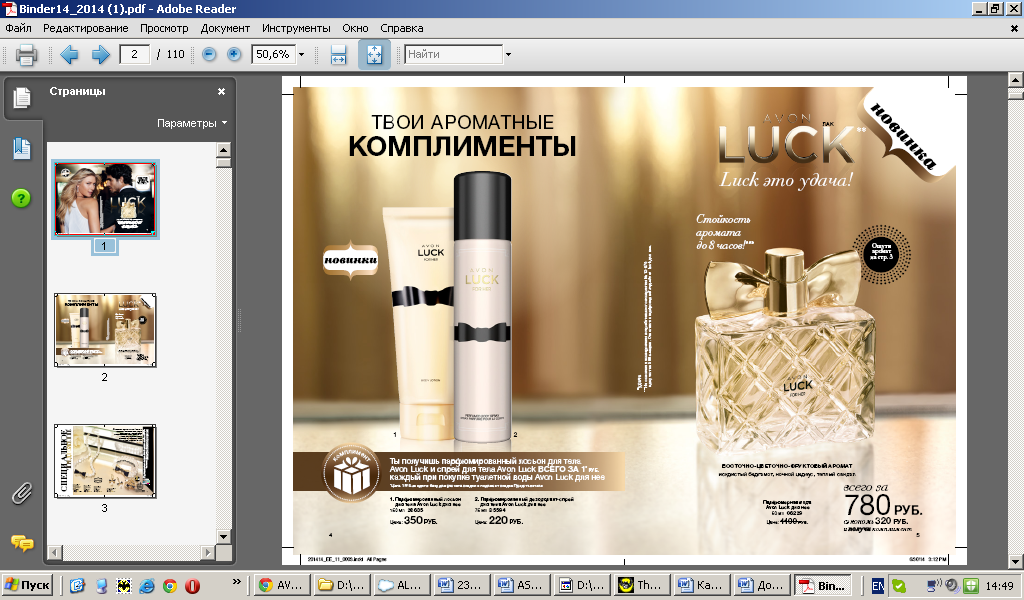
Task: Go to previous page arrow
Action: [x=69, y=54]
